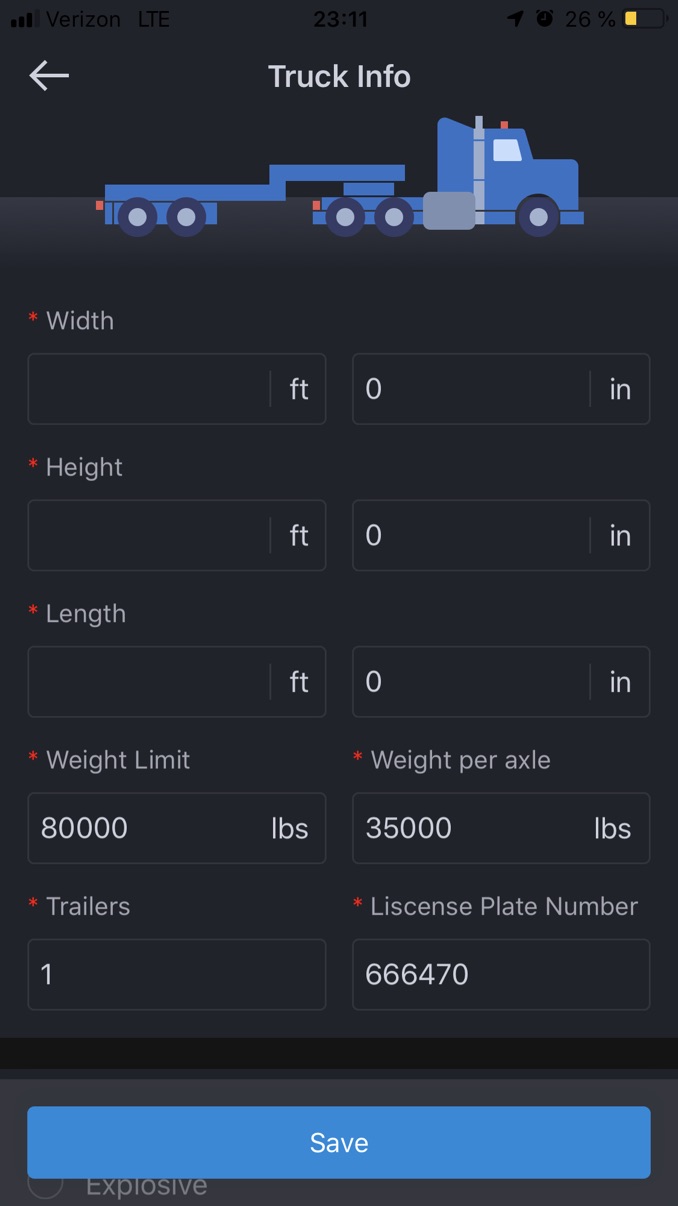
Task: Edit the Weight per axle field
Action: 475,828
